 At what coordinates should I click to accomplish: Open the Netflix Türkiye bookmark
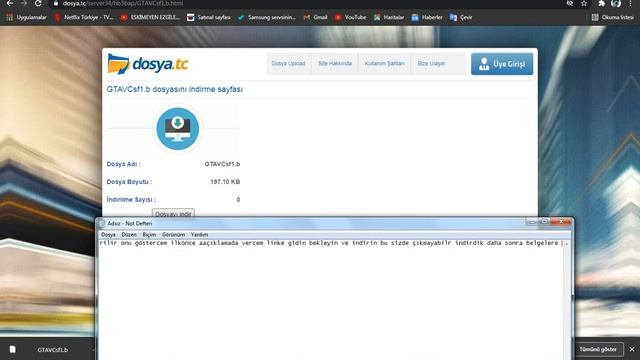pos(84,17)
